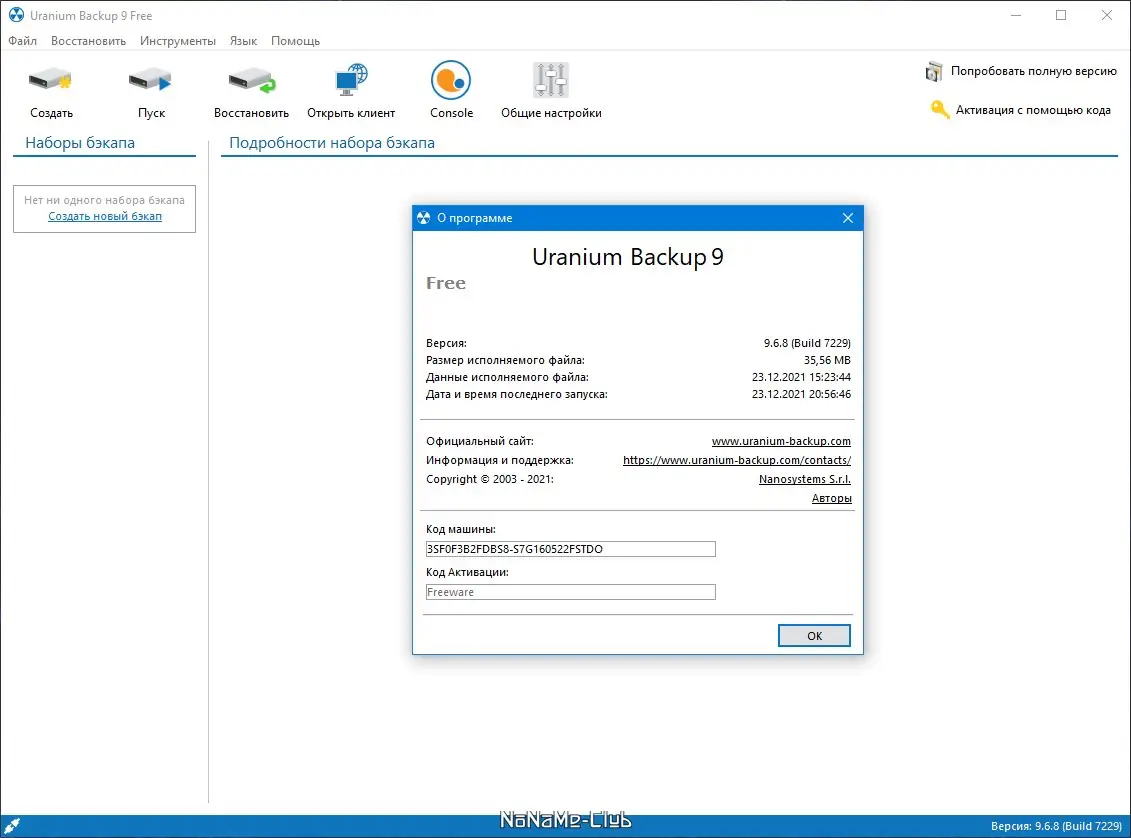Click the date 23.12.2021 15:23:44

801,377
